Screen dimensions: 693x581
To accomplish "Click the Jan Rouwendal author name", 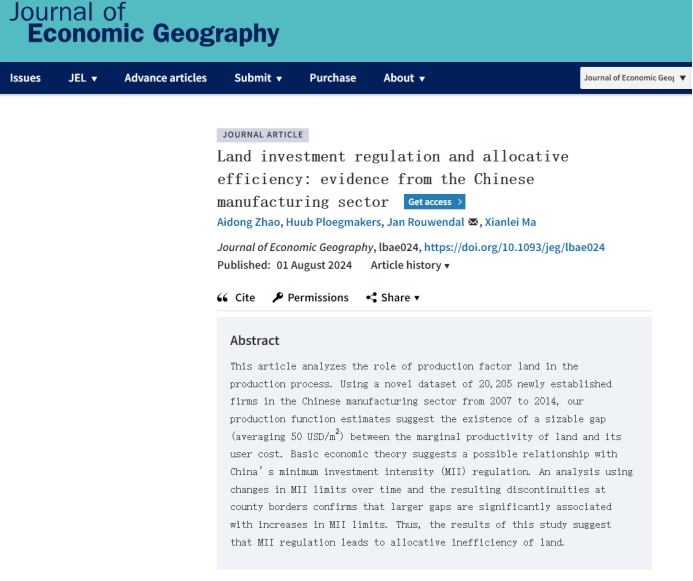I will click(x=425, y=222).
